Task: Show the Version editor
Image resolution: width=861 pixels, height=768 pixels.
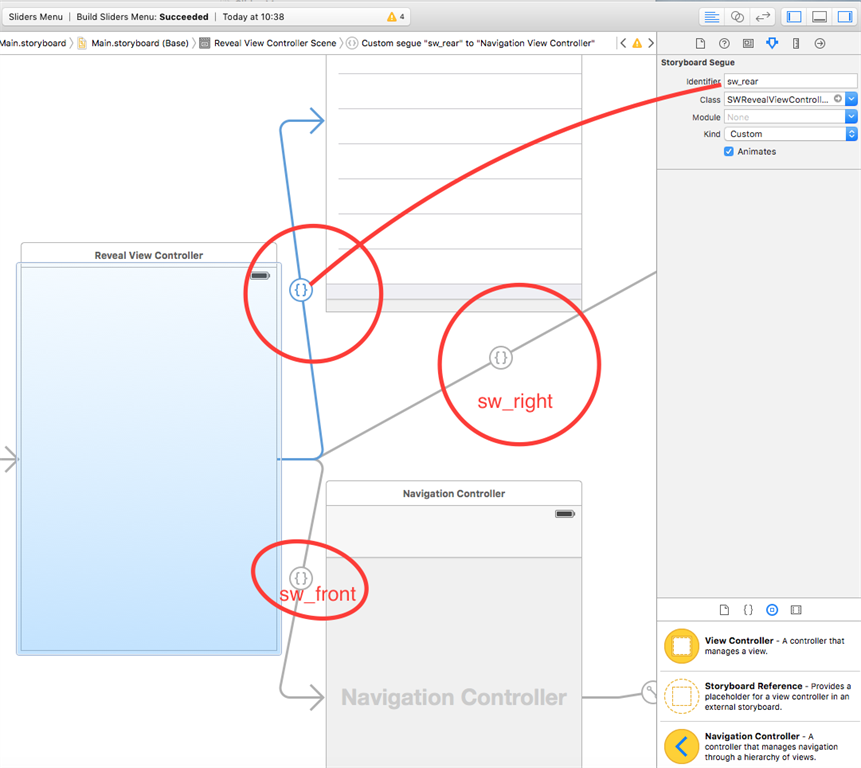Action: 763,17
